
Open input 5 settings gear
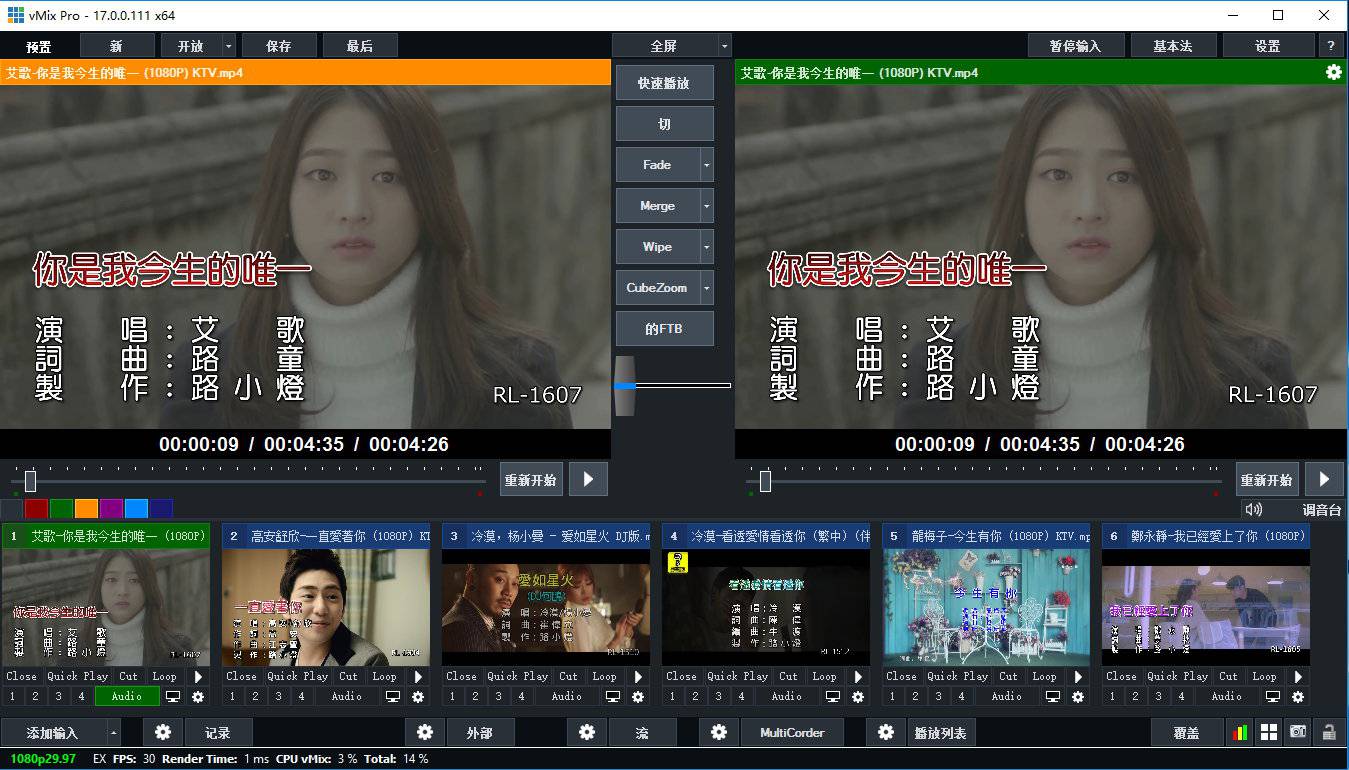pyautogui.click(x=1077, y=696)
